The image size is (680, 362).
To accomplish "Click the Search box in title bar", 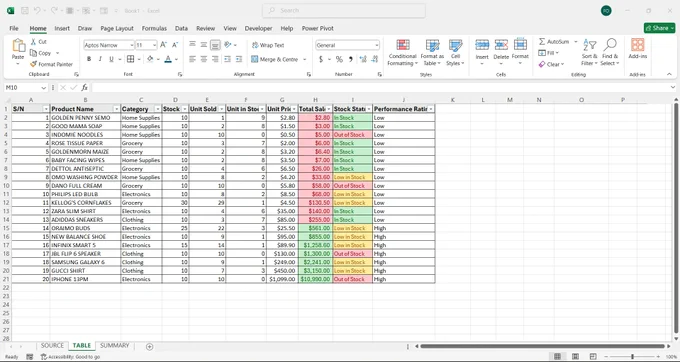I will click(x=344, y=10).
